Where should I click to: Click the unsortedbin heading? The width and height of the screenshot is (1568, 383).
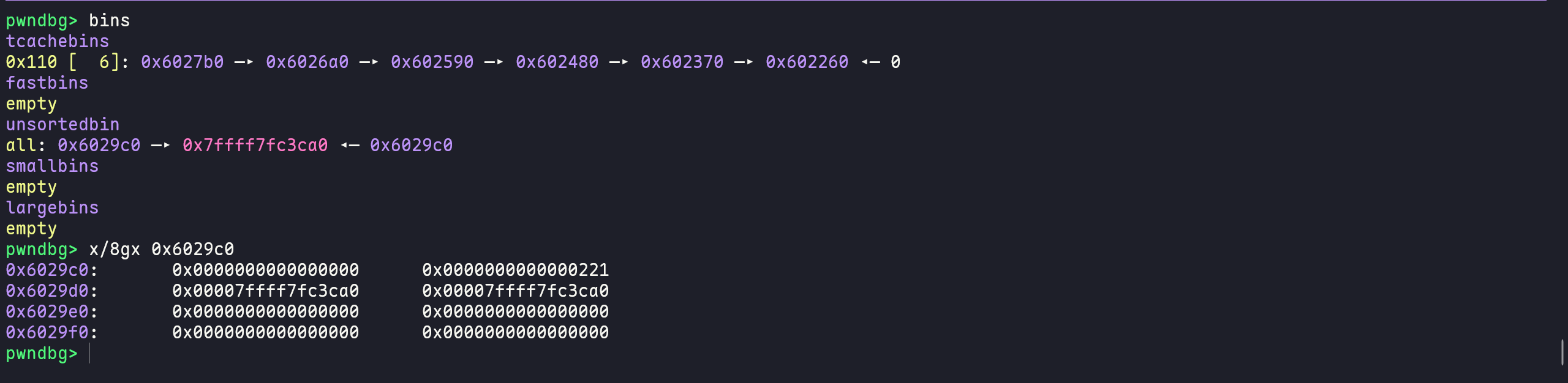[x=62, y=125]
